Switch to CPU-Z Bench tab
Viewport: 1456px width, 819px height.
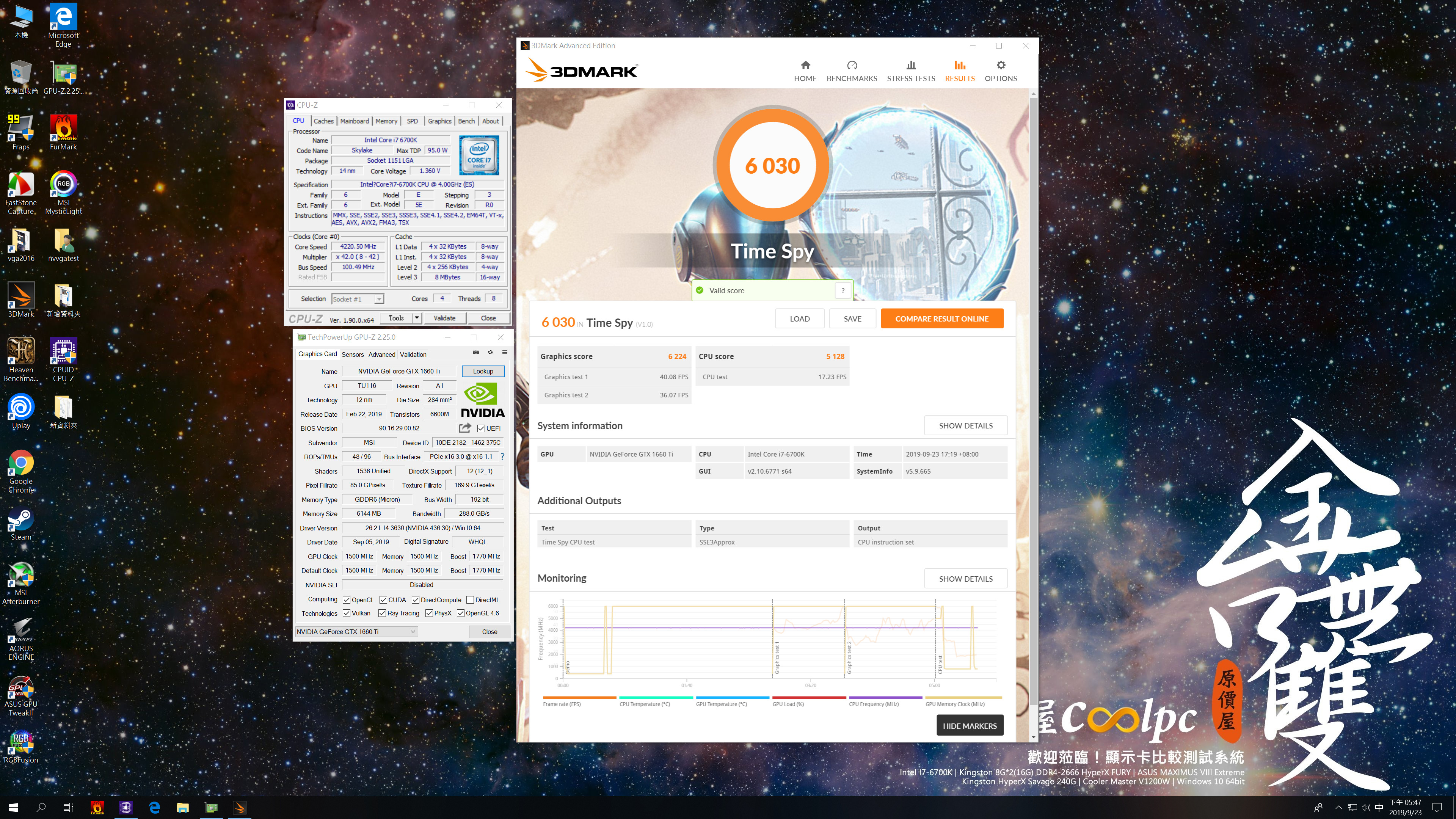(x=466, y=121)
